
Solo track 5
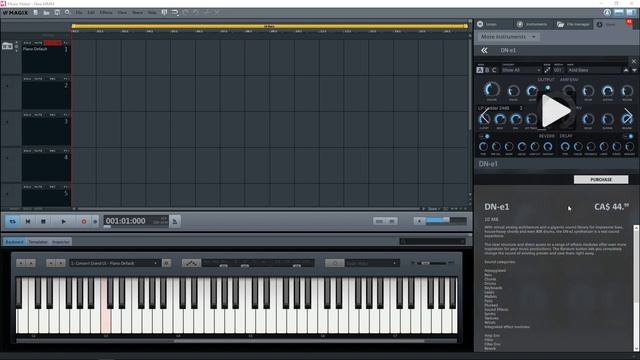pos(27,187)
